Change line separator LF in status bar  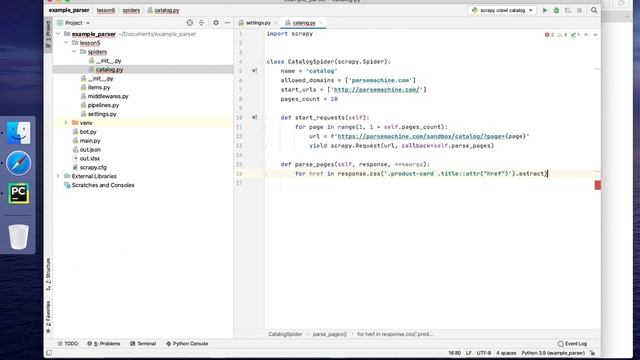point(469,353)
